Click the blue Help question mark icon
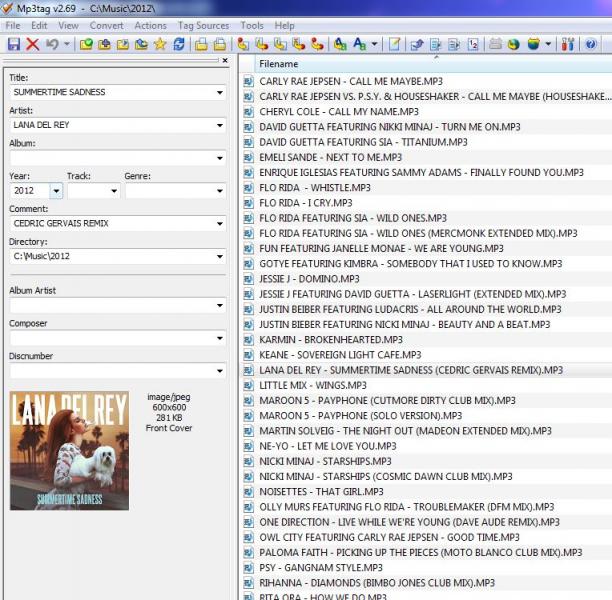 coord(591,44)
